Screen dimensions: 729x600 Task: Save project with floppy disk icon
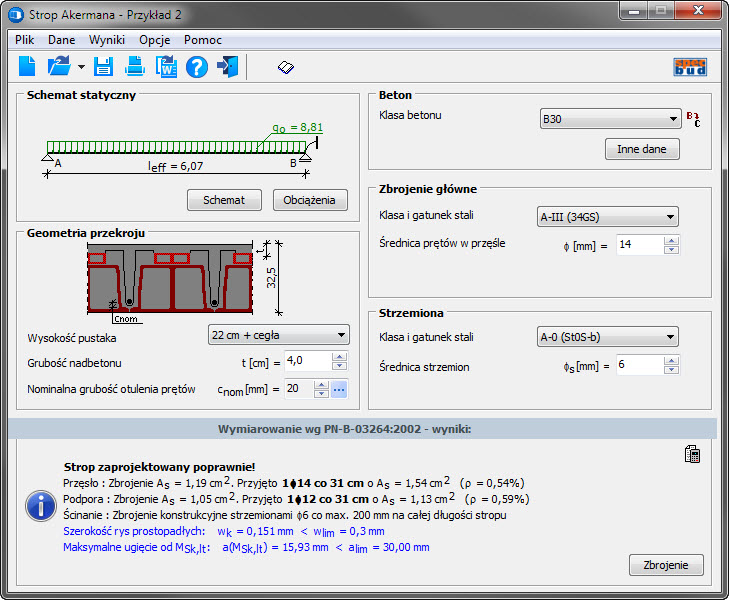click(x=103, y=68)
